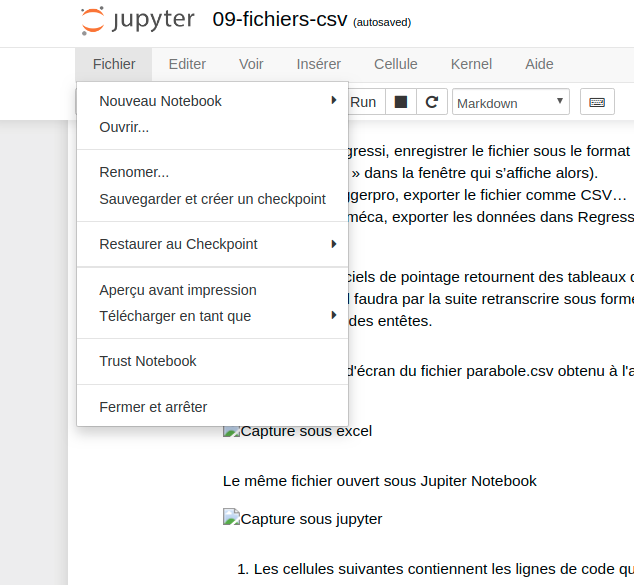Click the restart kernel circular arrow icon
The height and width of the screenshot is (585, 634).
click(432, 102)
